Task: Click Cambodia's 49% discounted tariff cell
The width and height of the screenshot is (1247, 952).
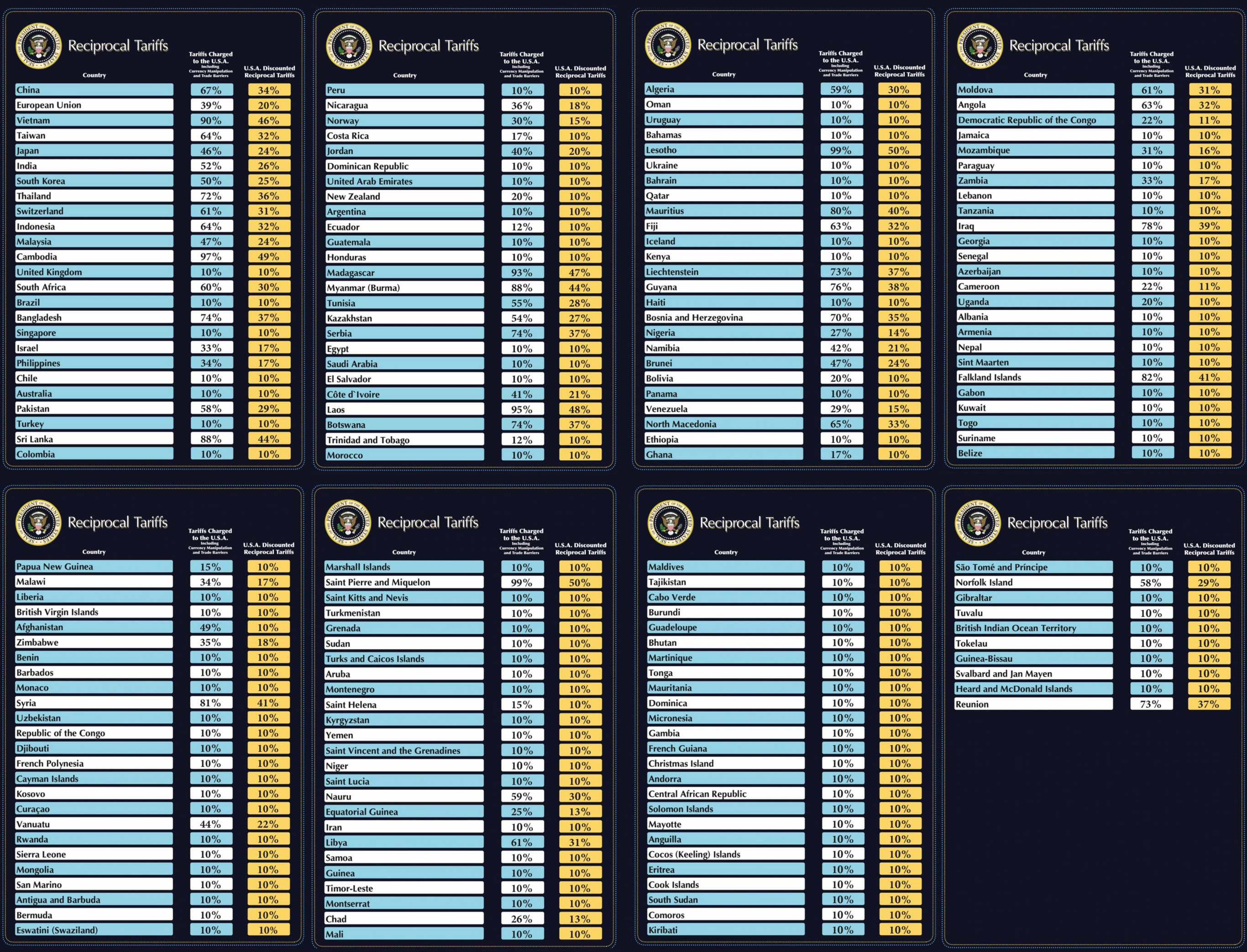Action: (x=269, y=256)
